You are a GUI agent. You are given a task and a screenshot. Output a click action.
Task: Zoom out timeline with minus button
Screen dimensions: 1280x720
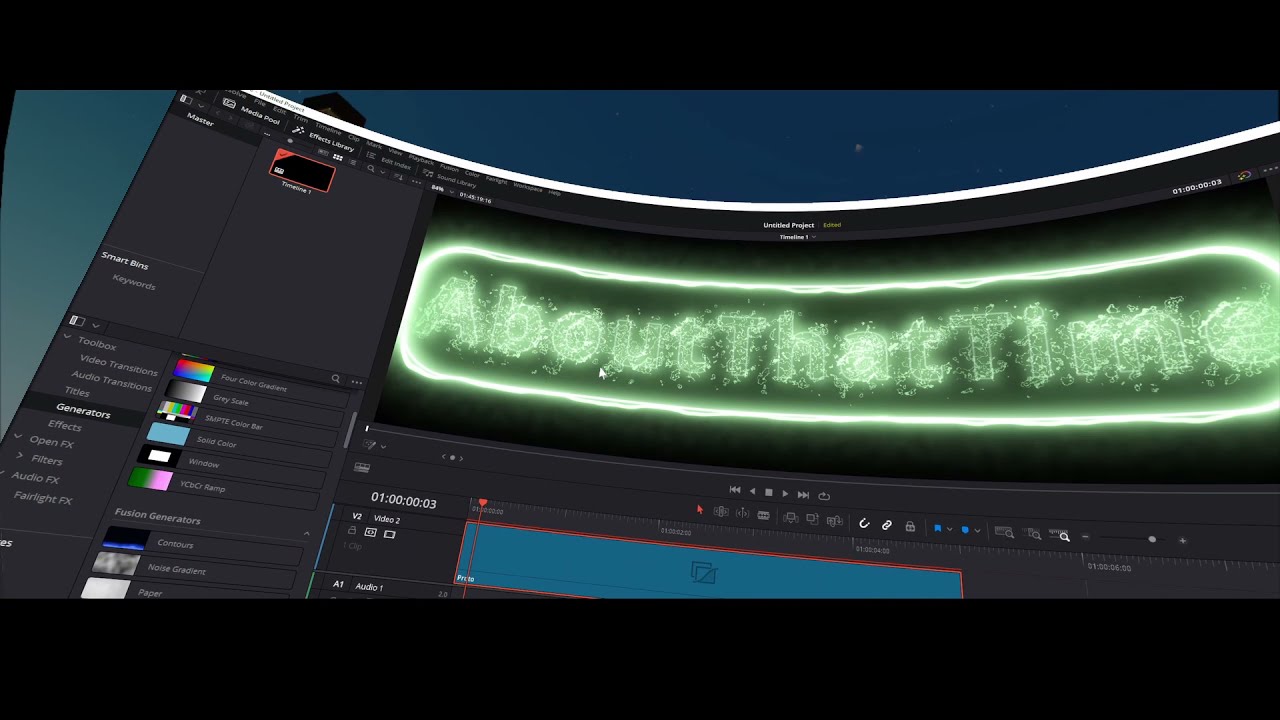pos(1085,537)
